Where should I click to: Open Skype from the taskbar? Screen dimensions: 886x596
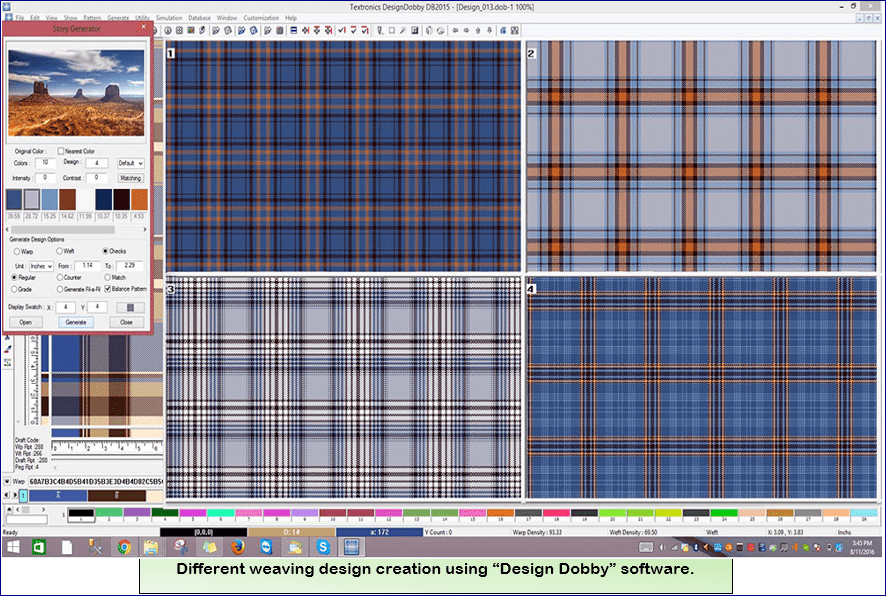pyautogui.click(x=323, y=547)
